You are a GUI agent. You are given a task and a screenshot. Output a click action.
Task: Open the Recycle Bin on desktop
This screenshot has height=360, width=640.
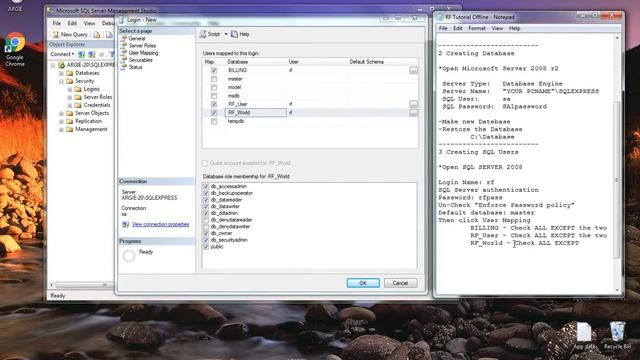tap(617, 335)
